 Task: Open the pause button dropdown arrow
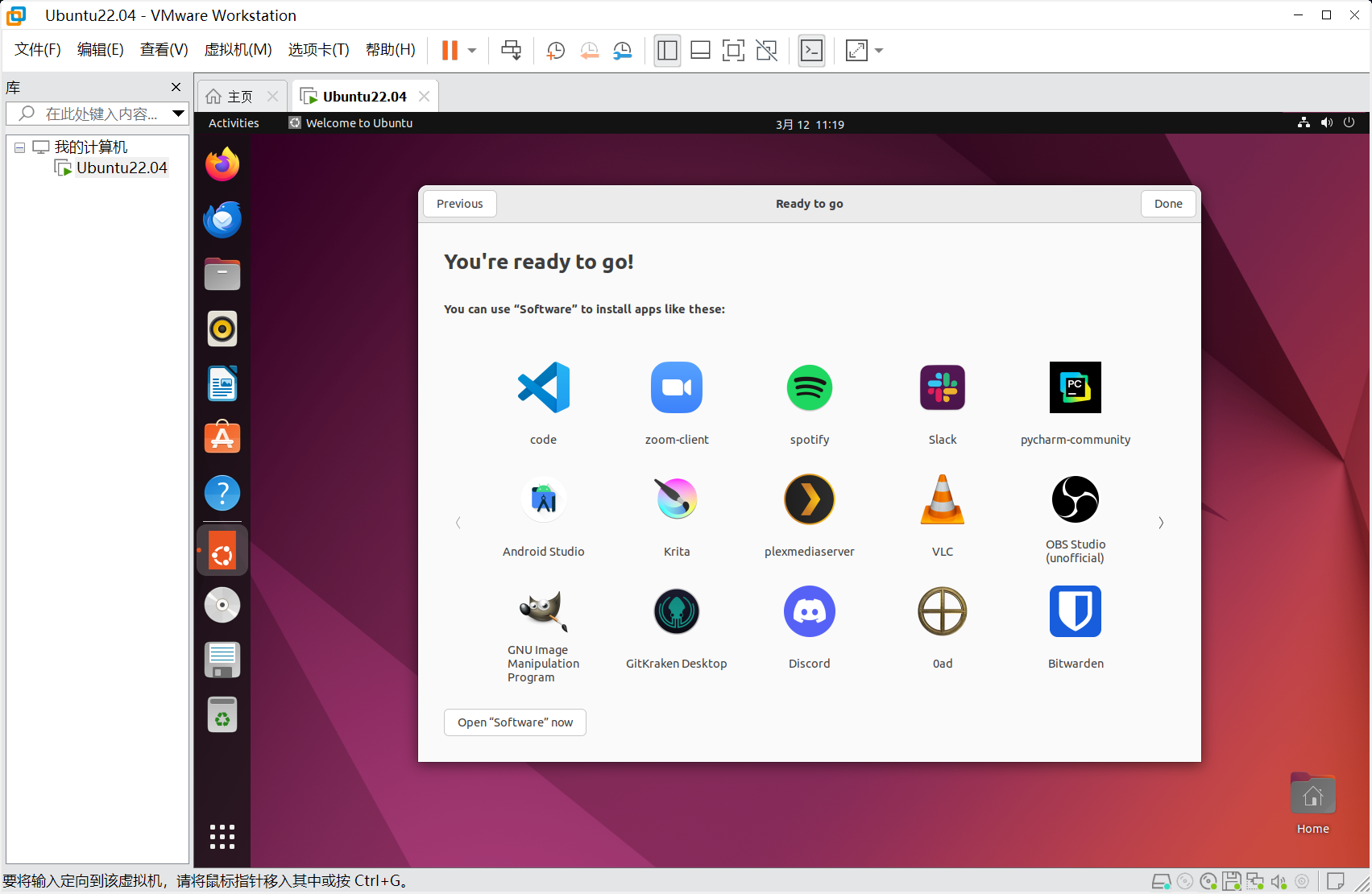click(472, 51)
